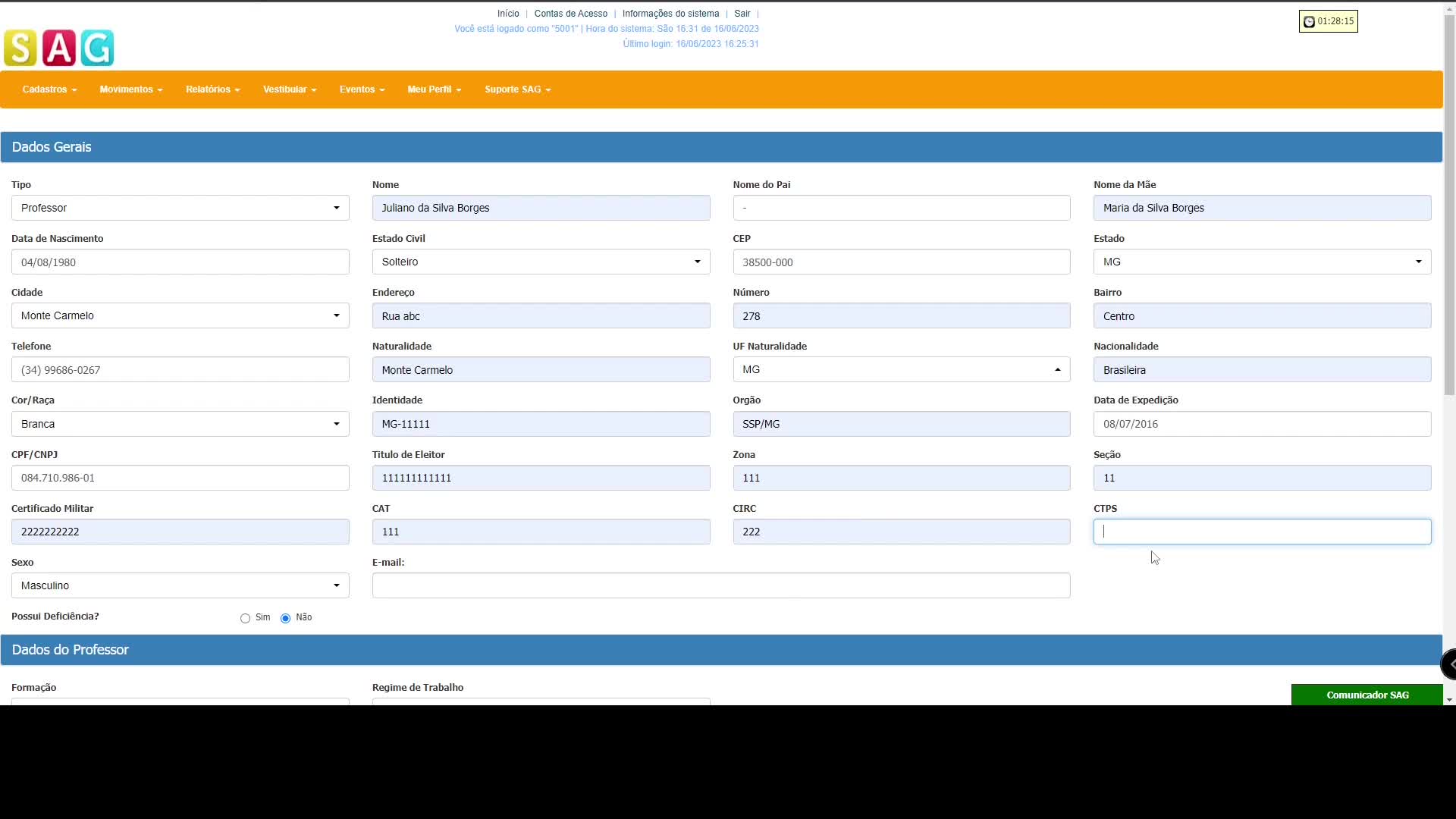The width and height of the screenshot is (1456, 819).
Task: Click the session timer clock icon
Action: point(1309,22)
